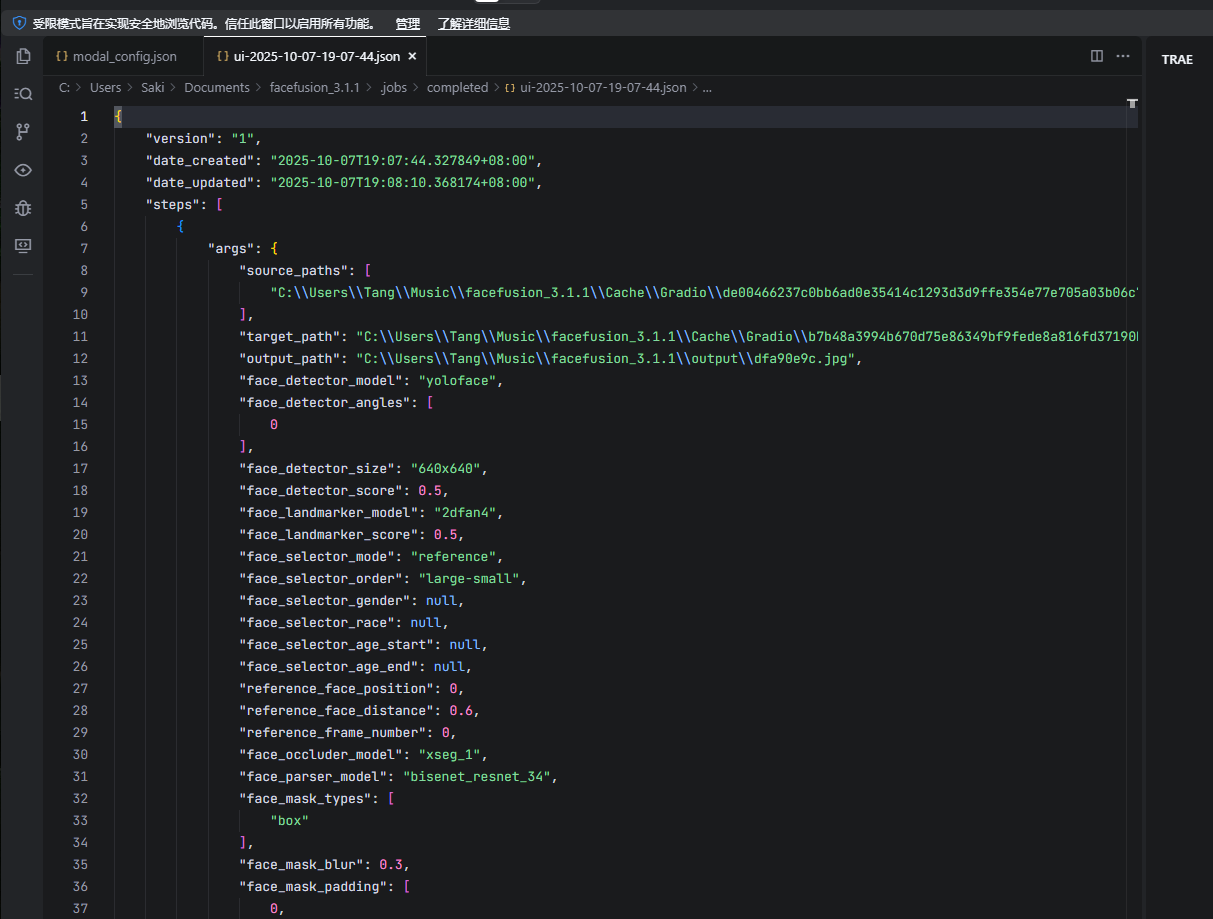Click the "face_detector_angles" key
Image resolution: width=1213 pixels, height=919 pixels.
tap(328, 402)
